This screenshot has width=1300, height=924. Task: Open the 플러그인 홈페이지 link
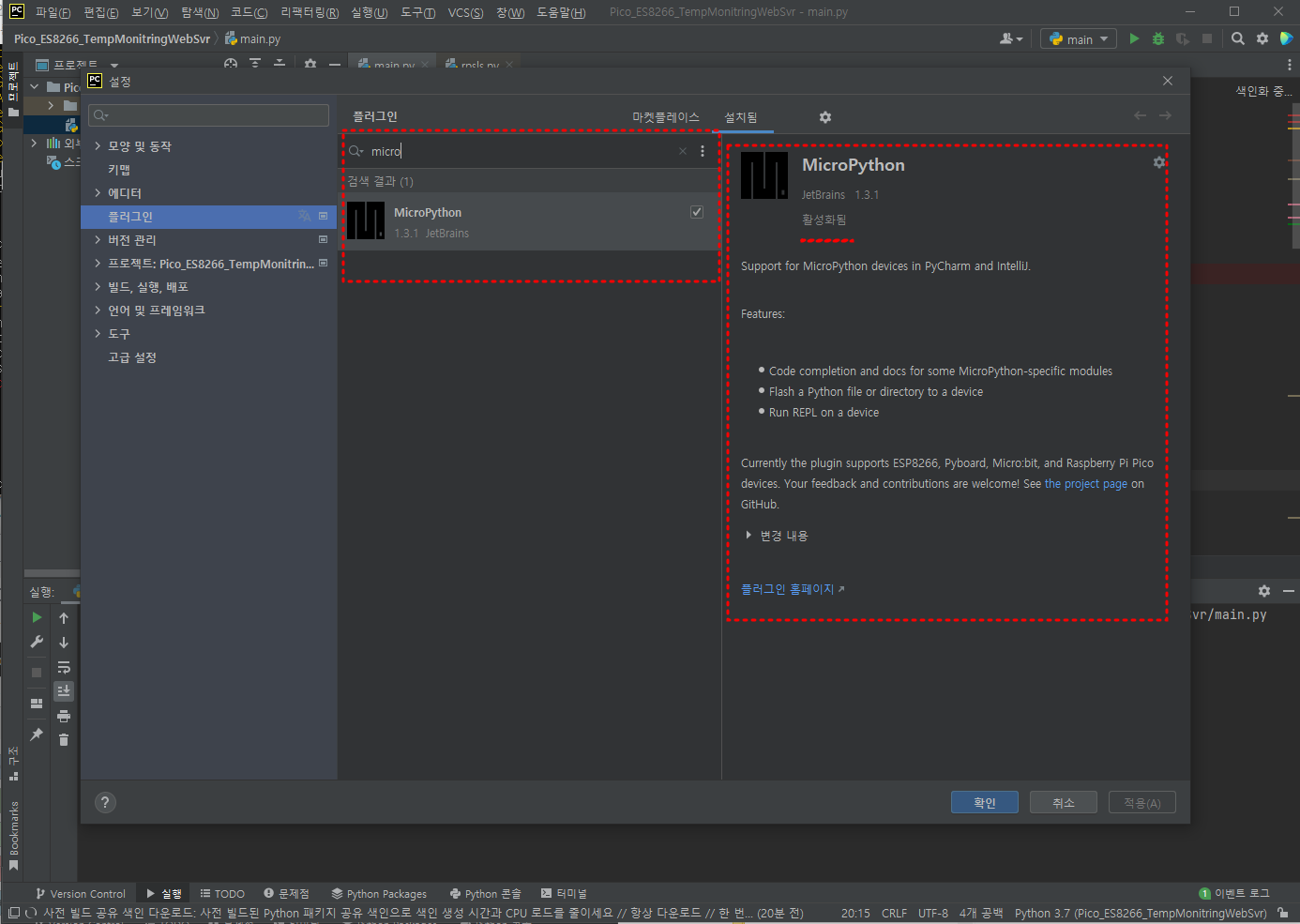point(793,589)
